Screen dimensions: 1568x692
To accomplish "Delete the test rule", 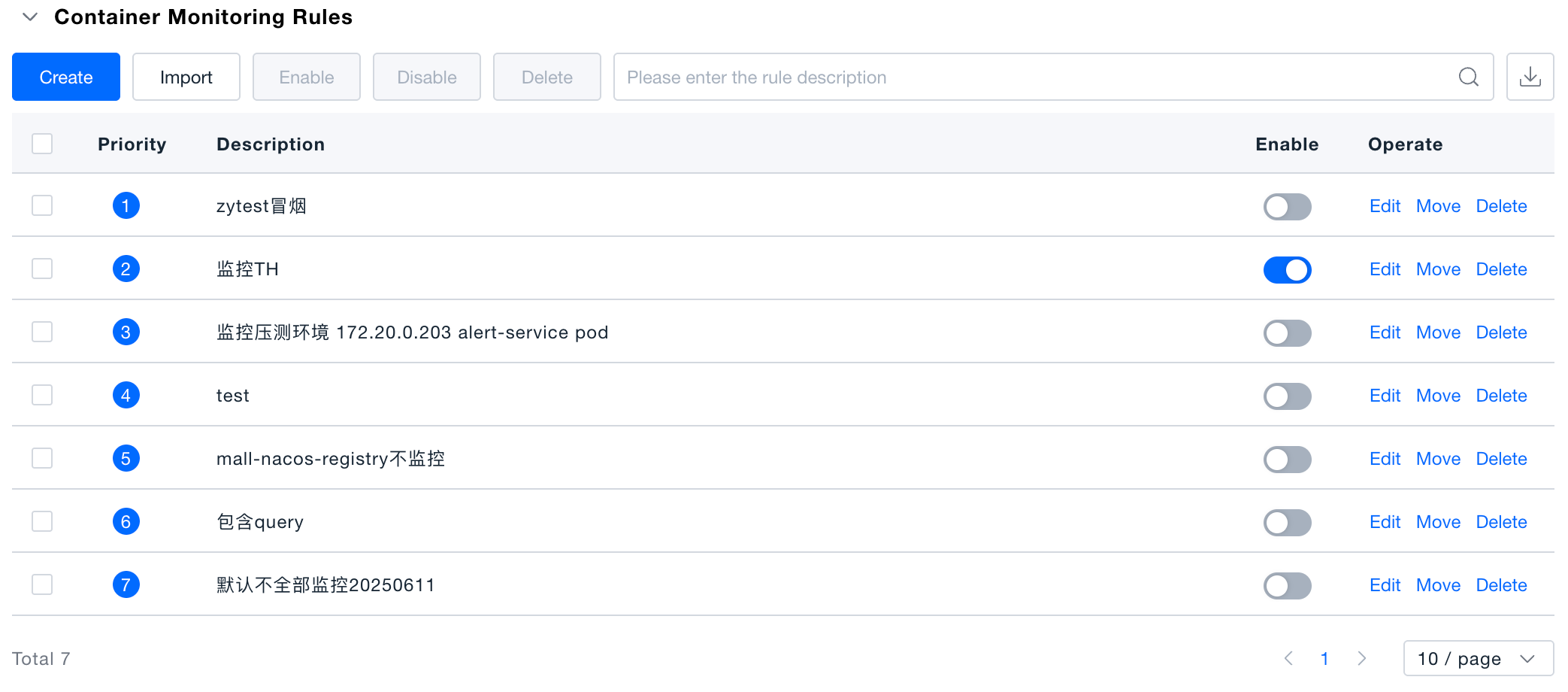I will [1501, 396].
